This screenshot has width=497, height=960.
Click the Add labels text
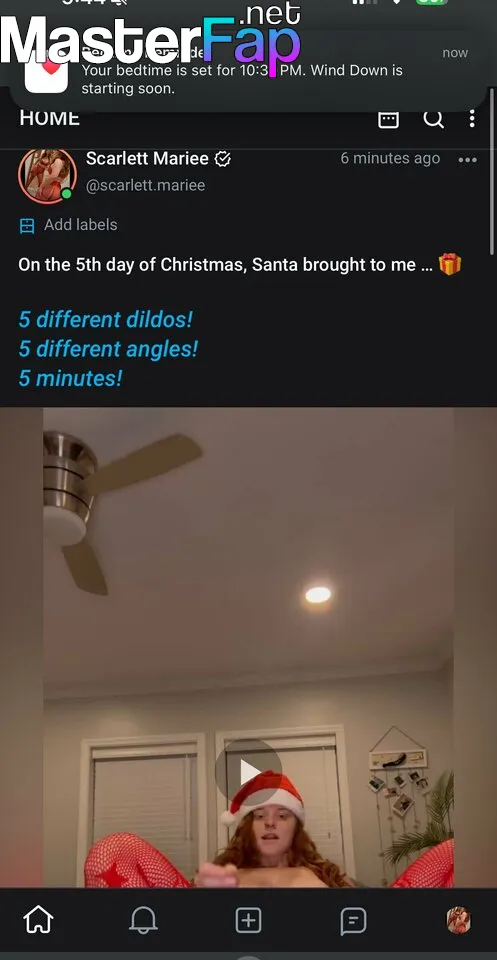(x=80, y=225)
